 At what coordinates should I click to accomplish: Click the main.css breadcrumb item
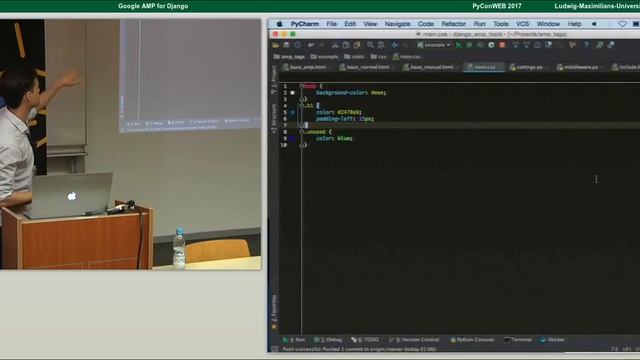point(407,57)
